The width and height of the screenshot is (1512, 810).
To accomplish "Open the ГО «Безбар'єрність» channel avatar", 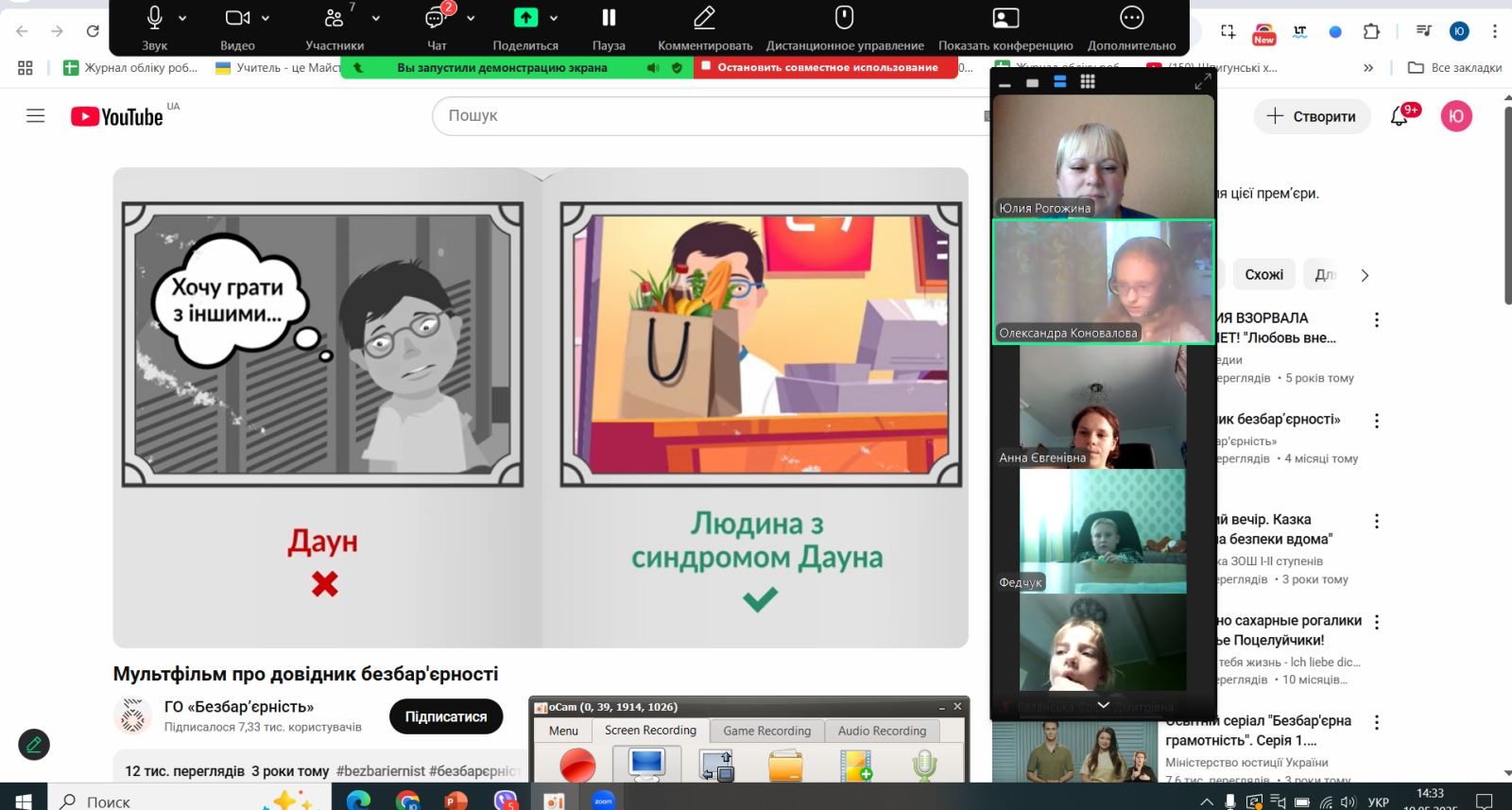I will (132, 716).
